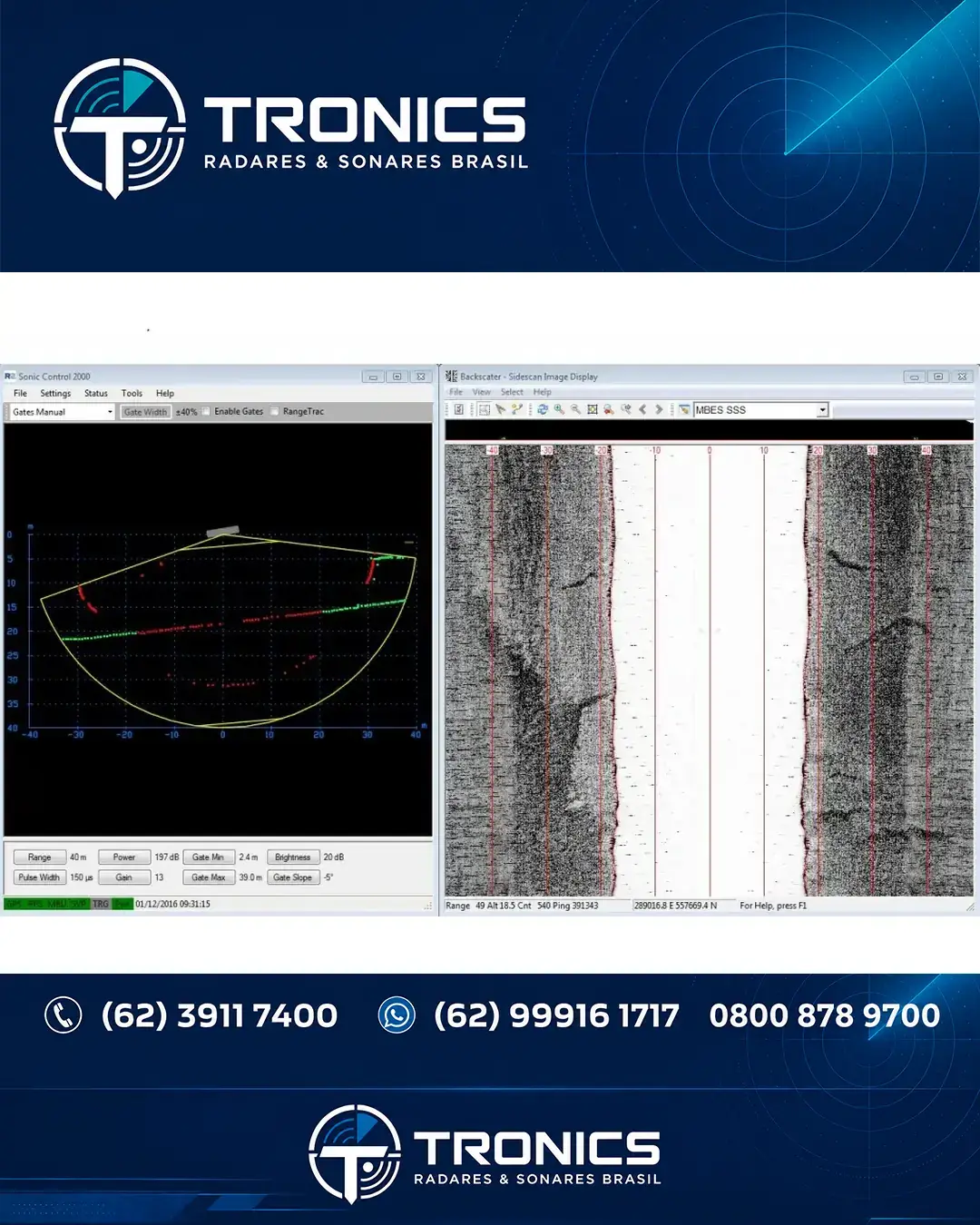Click the magnifier icon beside the left arrow
The height and width of the screenshot is (1225, 980).
626,409
